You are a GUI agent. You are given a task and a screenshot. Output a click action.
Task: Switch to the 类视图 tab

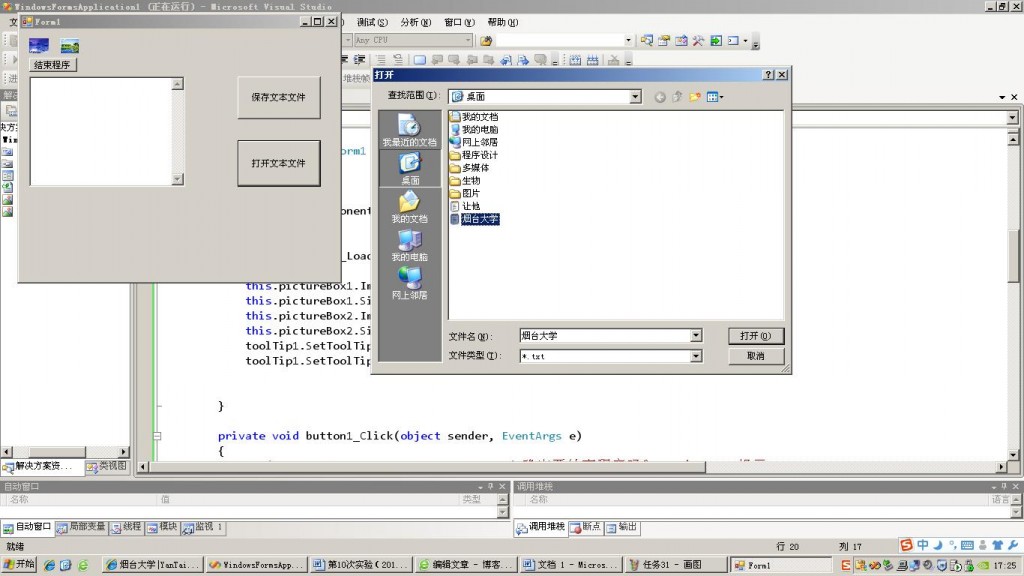107,466
